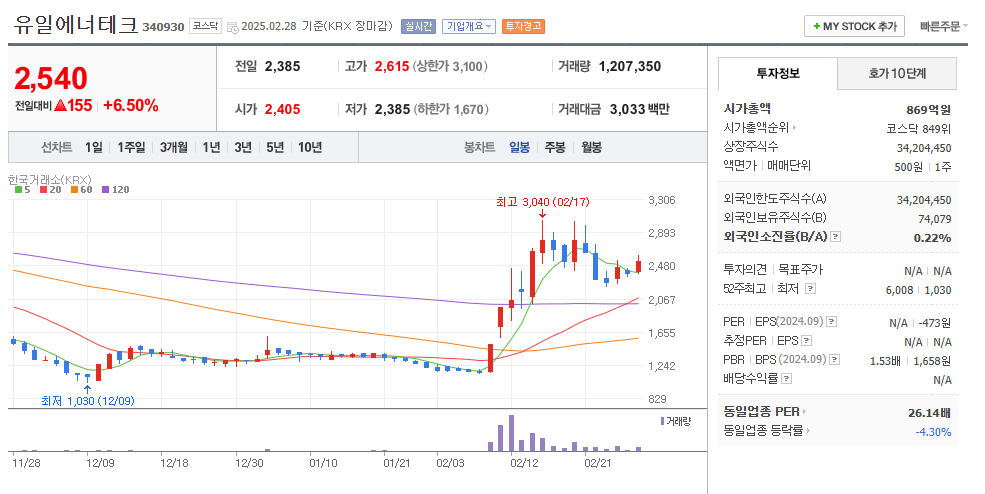Click the arrow next to 동일업종 등락률

808,431
